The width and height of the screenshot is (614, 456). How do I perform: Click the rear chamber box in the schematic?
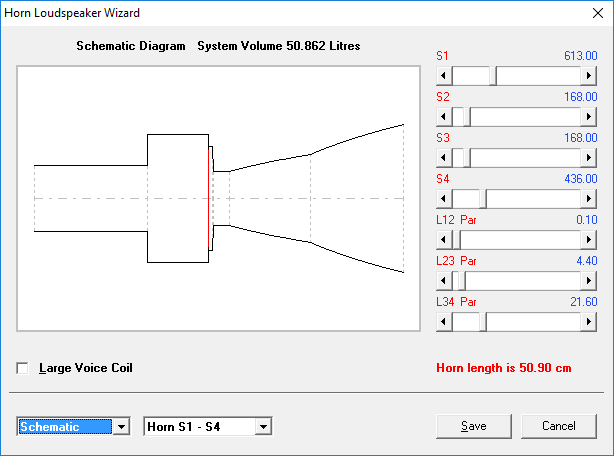(x=178, y=198)
